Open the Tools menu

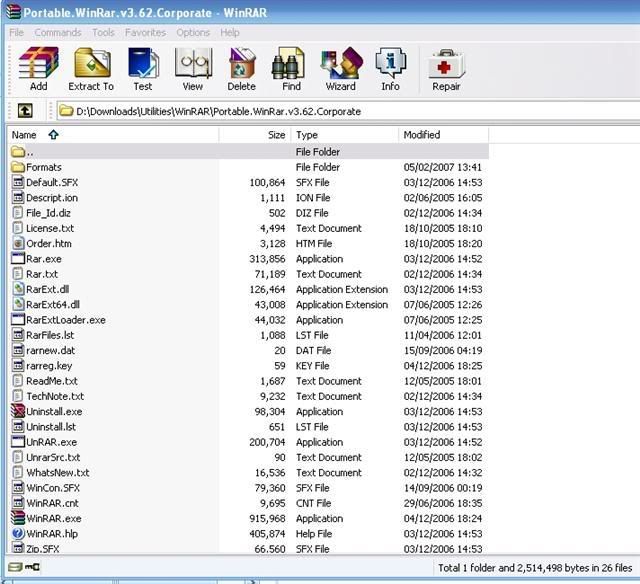pos(103,32)
